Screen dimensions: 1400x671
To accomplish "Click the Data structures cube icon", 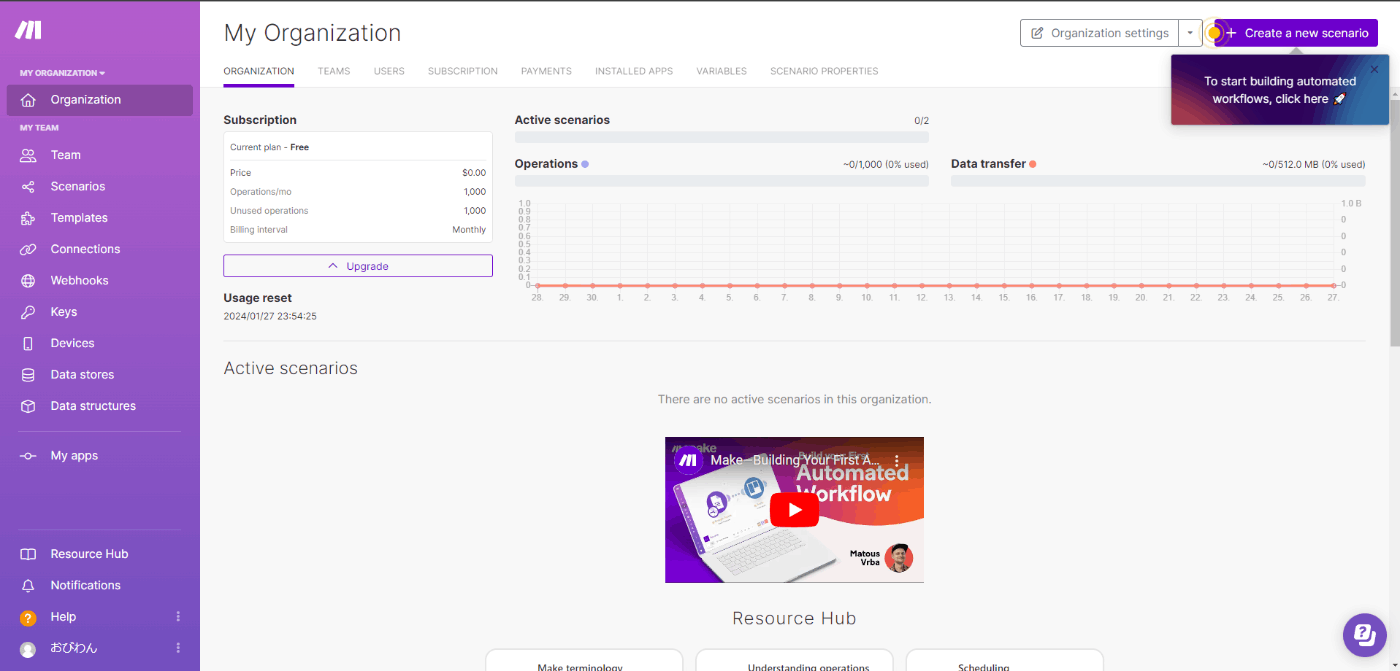I will 28,406.
